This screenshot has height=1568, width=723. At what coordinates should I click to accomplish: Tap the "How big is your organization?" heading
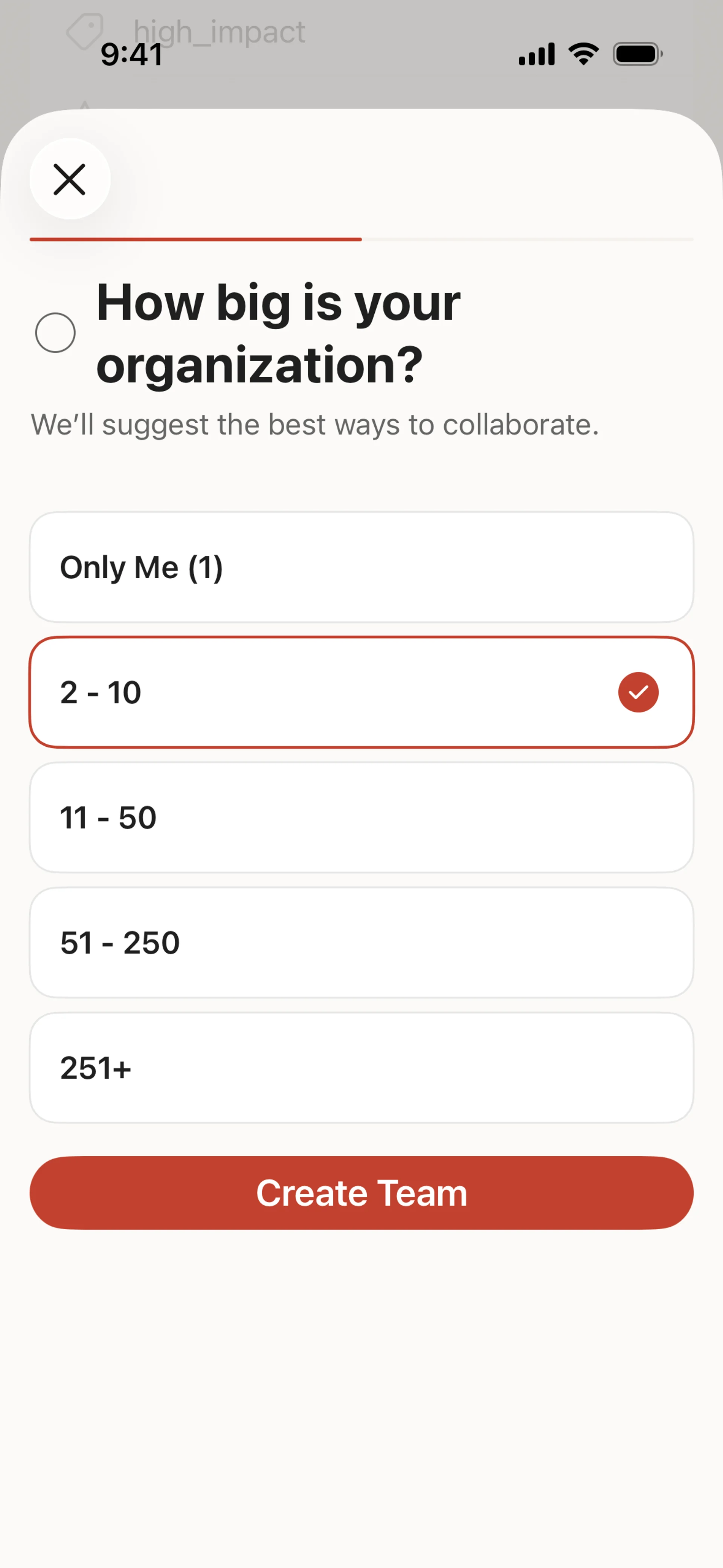pyautogui.click(x=278, y=333)
